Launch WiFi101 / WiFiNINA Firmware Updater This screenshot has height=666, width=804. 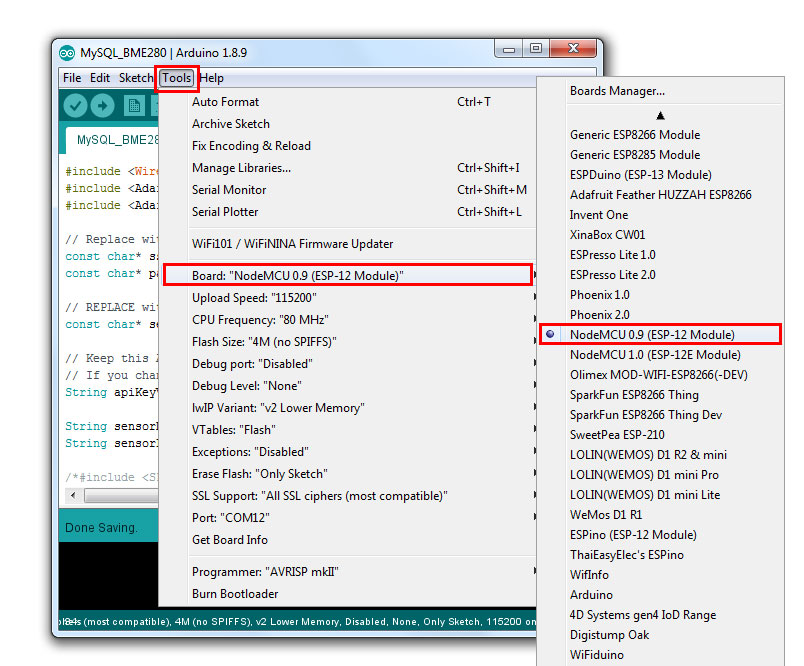click(349, 244)
